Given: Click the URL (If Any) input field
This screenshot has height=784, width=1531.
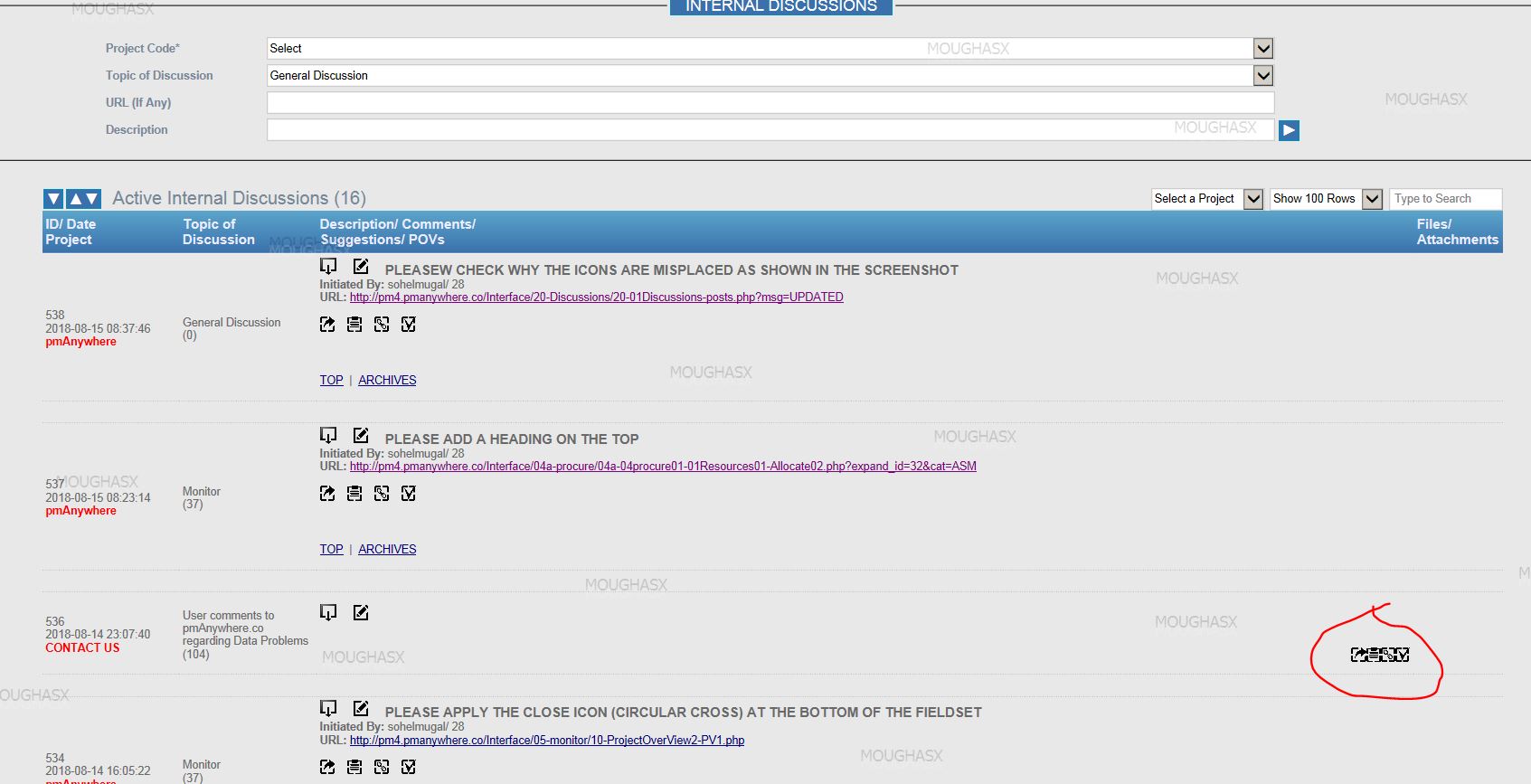Looking at the screenshot, I should point(770,103).
